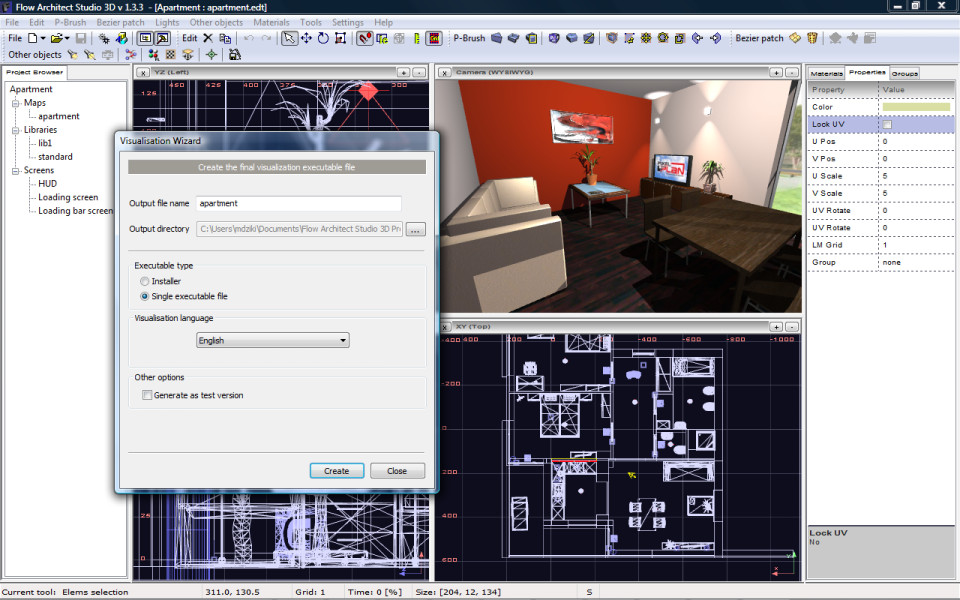Select 'lib1' in the Libraries tree
960x600 pixels.
point(45,143)
